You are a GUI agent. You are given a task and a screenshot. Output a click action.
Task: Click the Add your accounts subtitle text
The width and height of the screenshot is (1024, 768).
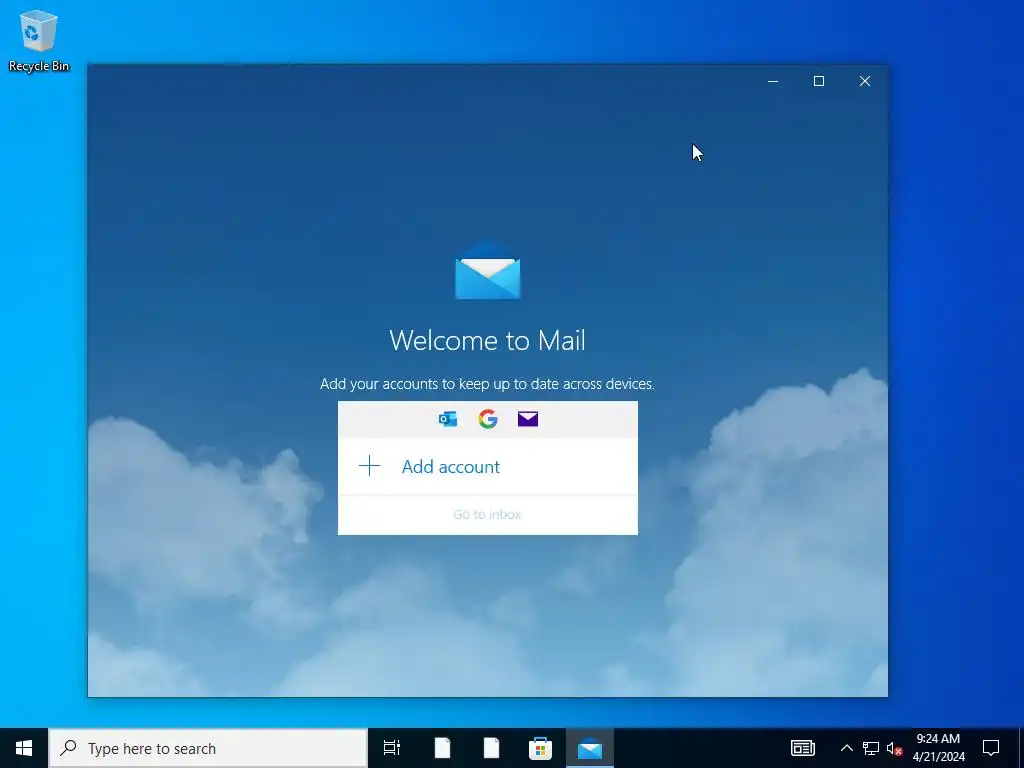point(487,384)
